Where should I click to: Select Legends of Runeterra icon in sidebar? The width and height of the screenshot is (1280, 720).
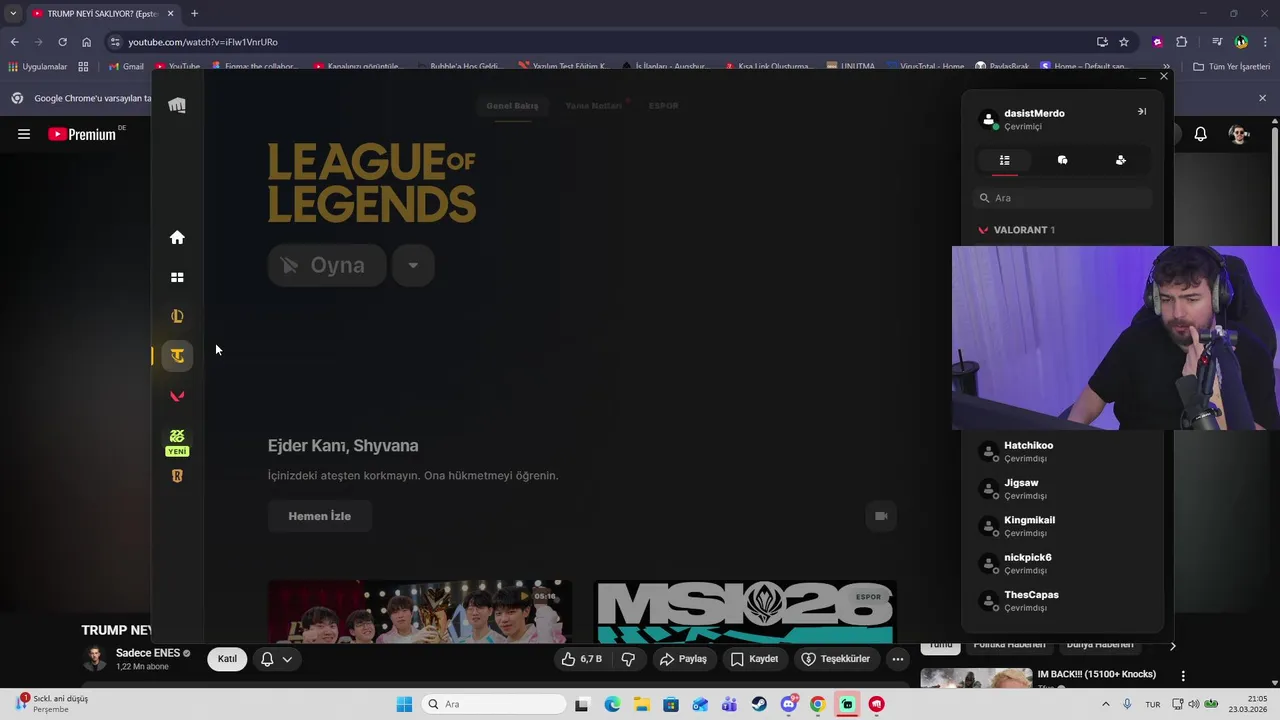[177, 476]
